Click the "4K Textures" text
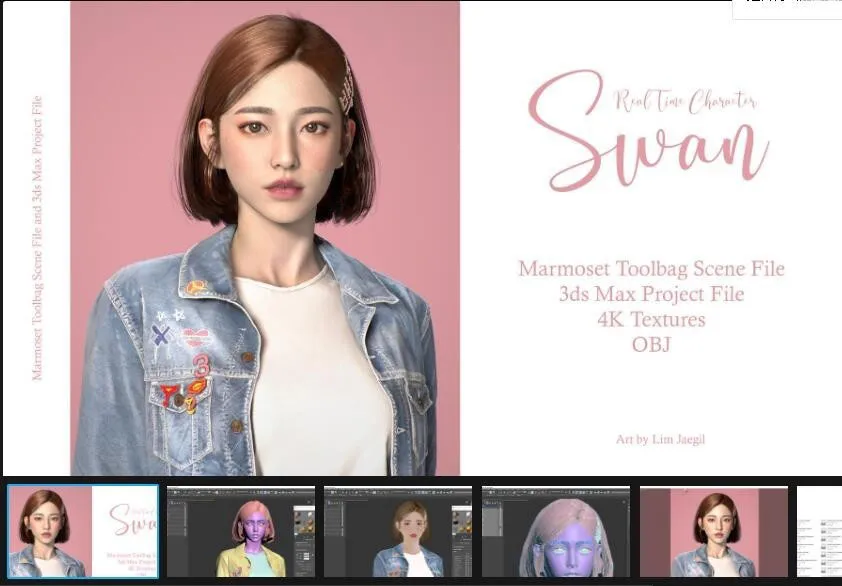Screen dimensions: 842x586 point(651,320)
